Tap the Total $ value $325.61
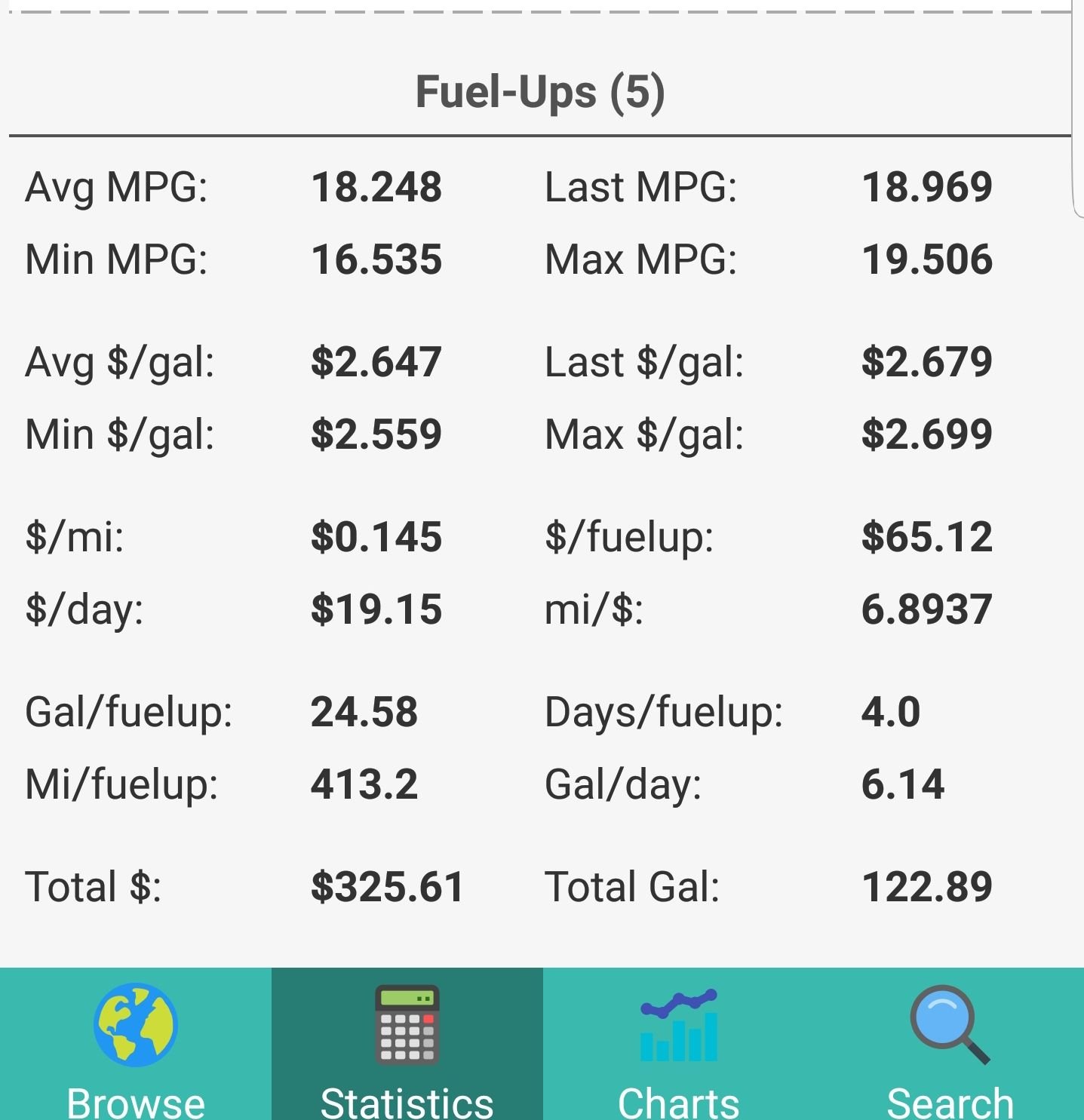Image resolution: width=1084 pixels, height=1120 pixels. pos(387,887)
